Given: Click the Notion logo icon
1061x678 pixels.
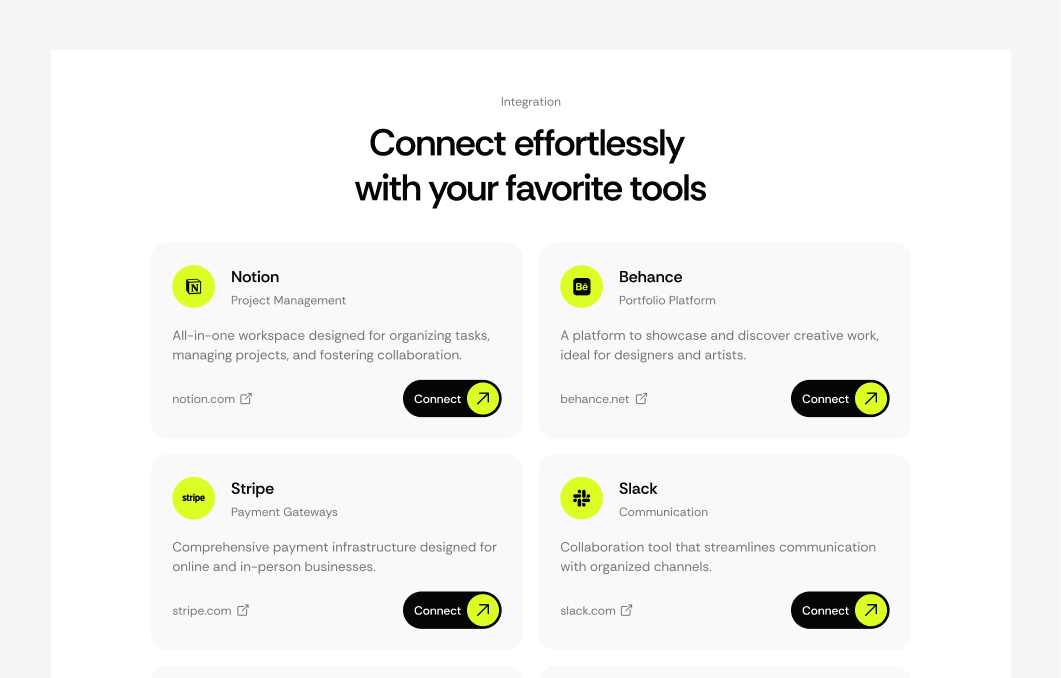Looking at the screenshot, I should [x=193, y=286].
